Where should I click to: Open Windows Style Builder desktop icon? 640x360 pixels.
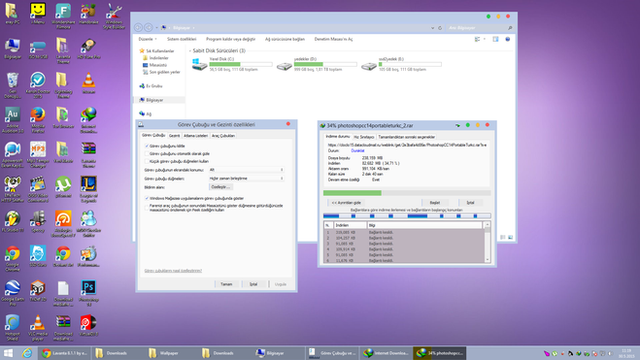[x=114, y=16]
